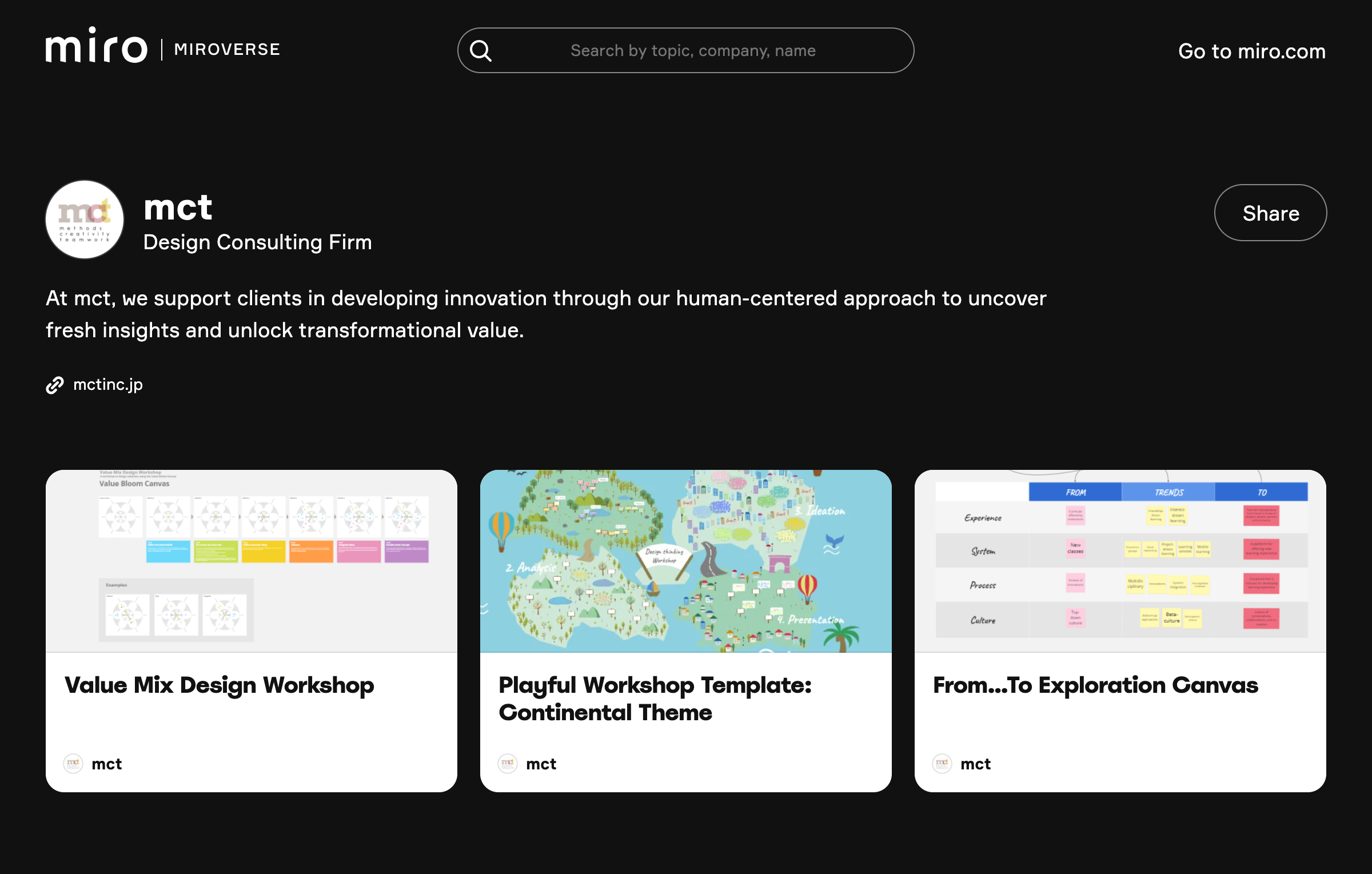
Task: Click mct author name under Value Mix card
Action: click(107, 764)
